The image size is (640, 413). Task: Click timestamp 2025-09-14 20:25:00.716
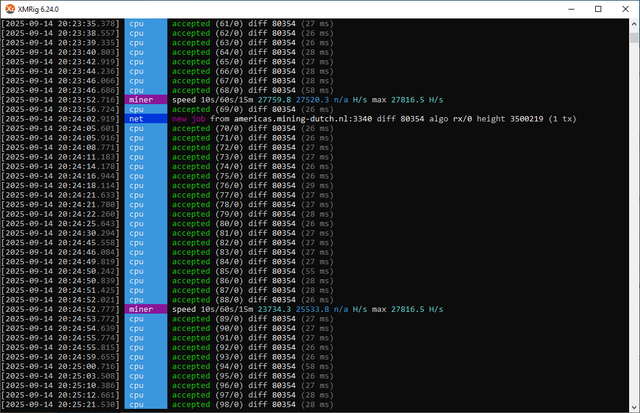pyautogui.click(x=60, y=366)
